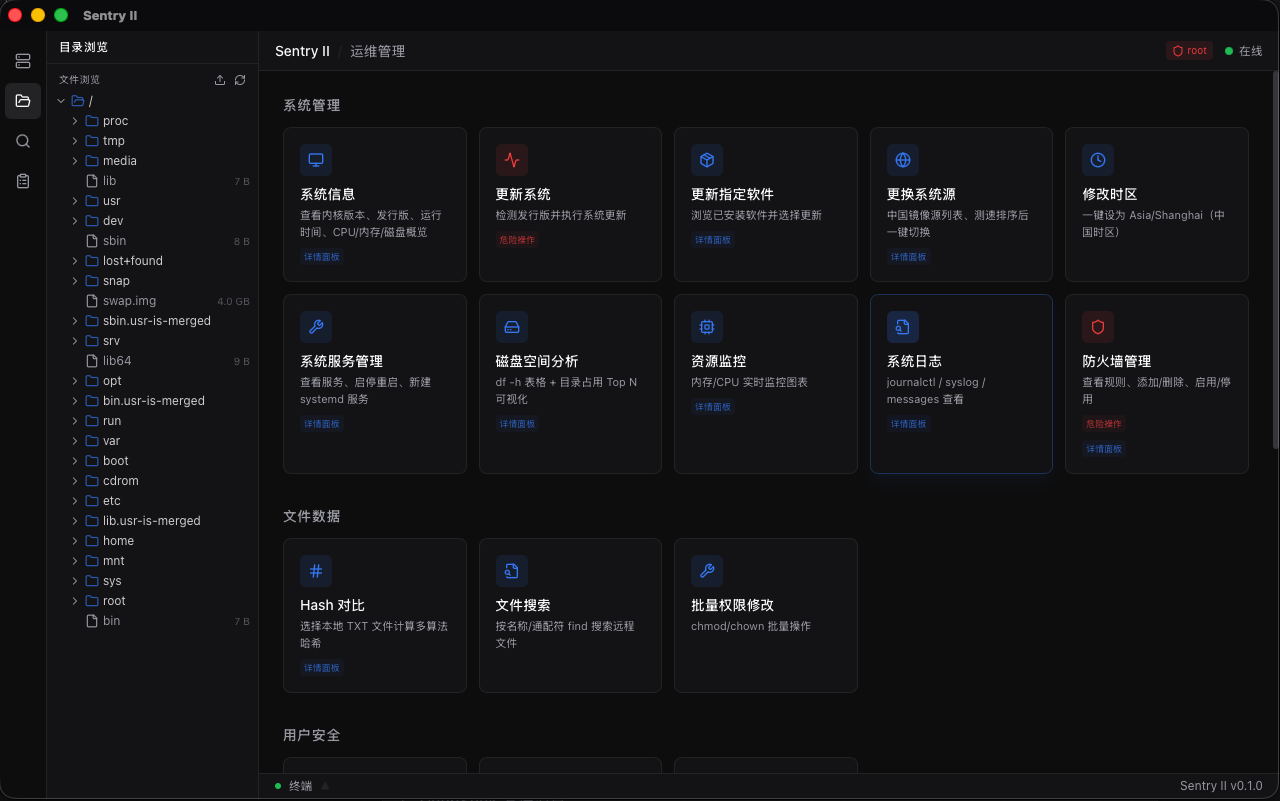
Task: Open the 系统日志 card
Action: pyautogui.click(x=961, y=383)
